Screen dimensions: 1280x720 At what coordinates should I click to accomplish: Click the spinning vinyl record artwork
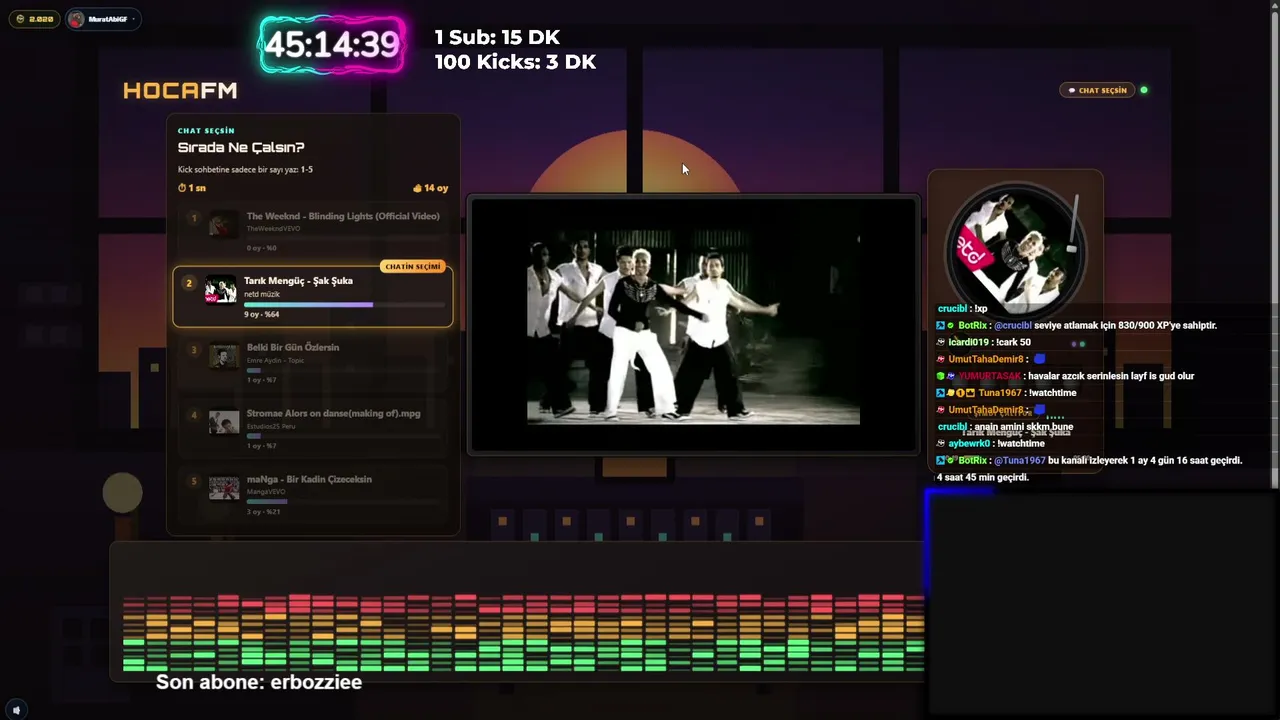(1014, 250)
